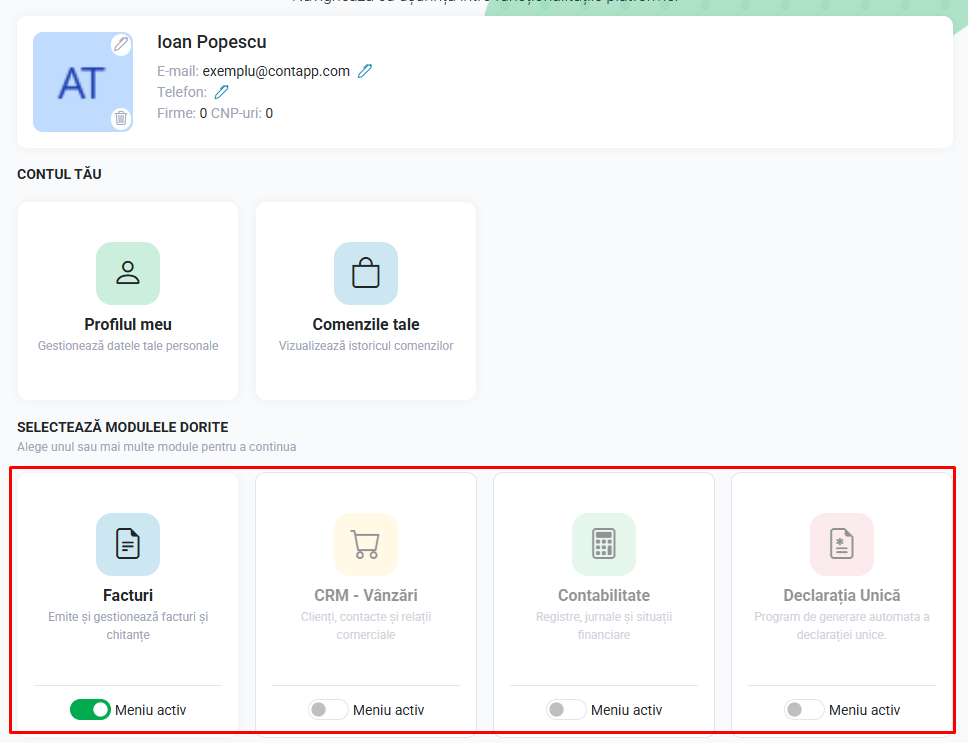Open the Profilul meu person icon
The image size is (968, 743).
[x=128, y=273]
